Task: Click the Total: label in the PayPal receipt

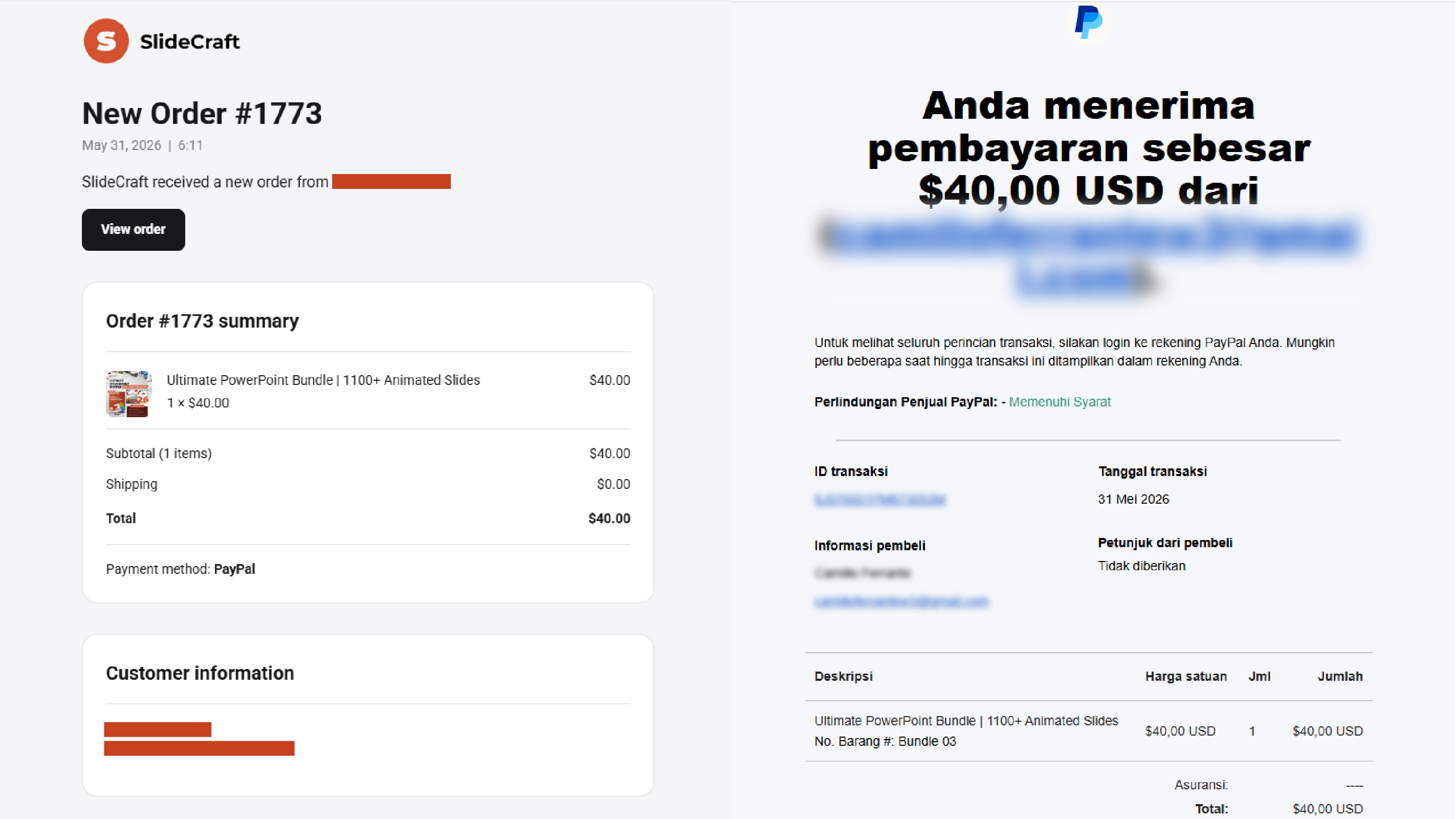Action: tap(1211, 809)
